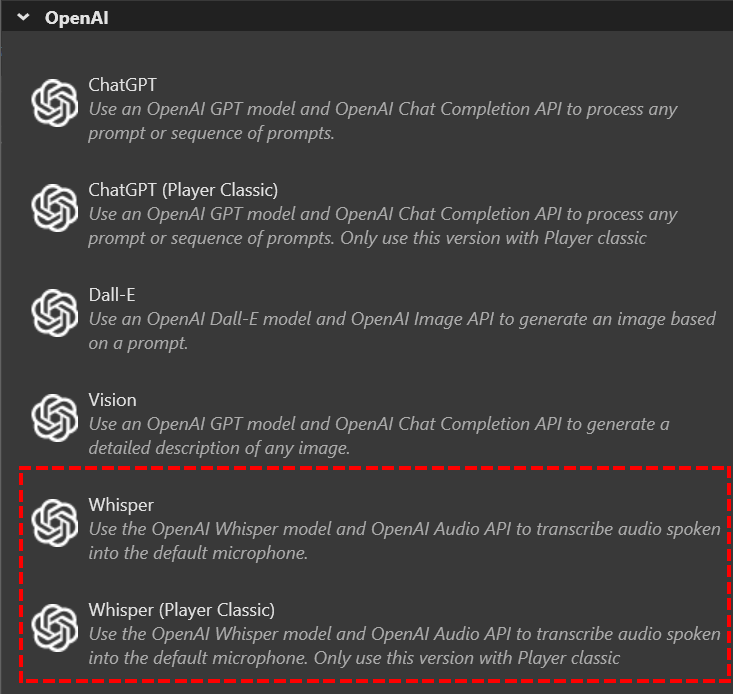This screenshot has height=694, width=733.
Task: Select the Whisper (Player Classic) title
Action: [182, 610]
